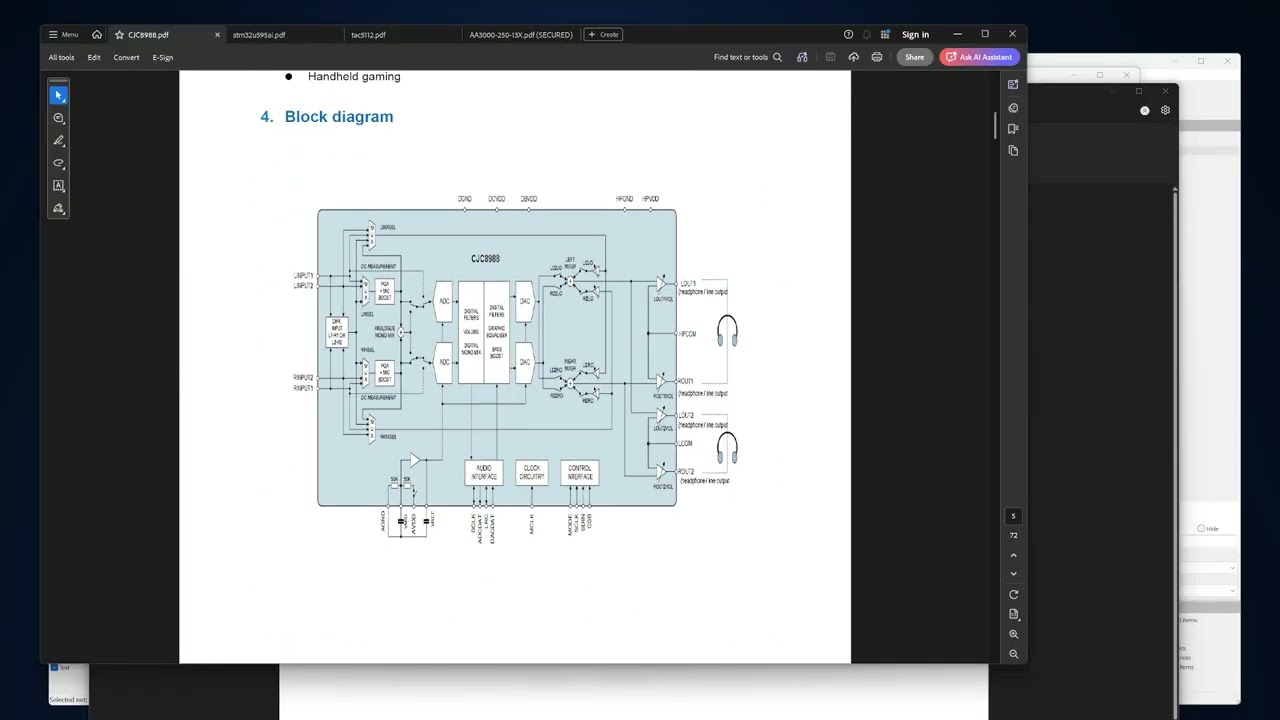The width and height of the screenshot is (1280, 720).
Task: Click Find text or tools search
Action: [x=748, y=57]
